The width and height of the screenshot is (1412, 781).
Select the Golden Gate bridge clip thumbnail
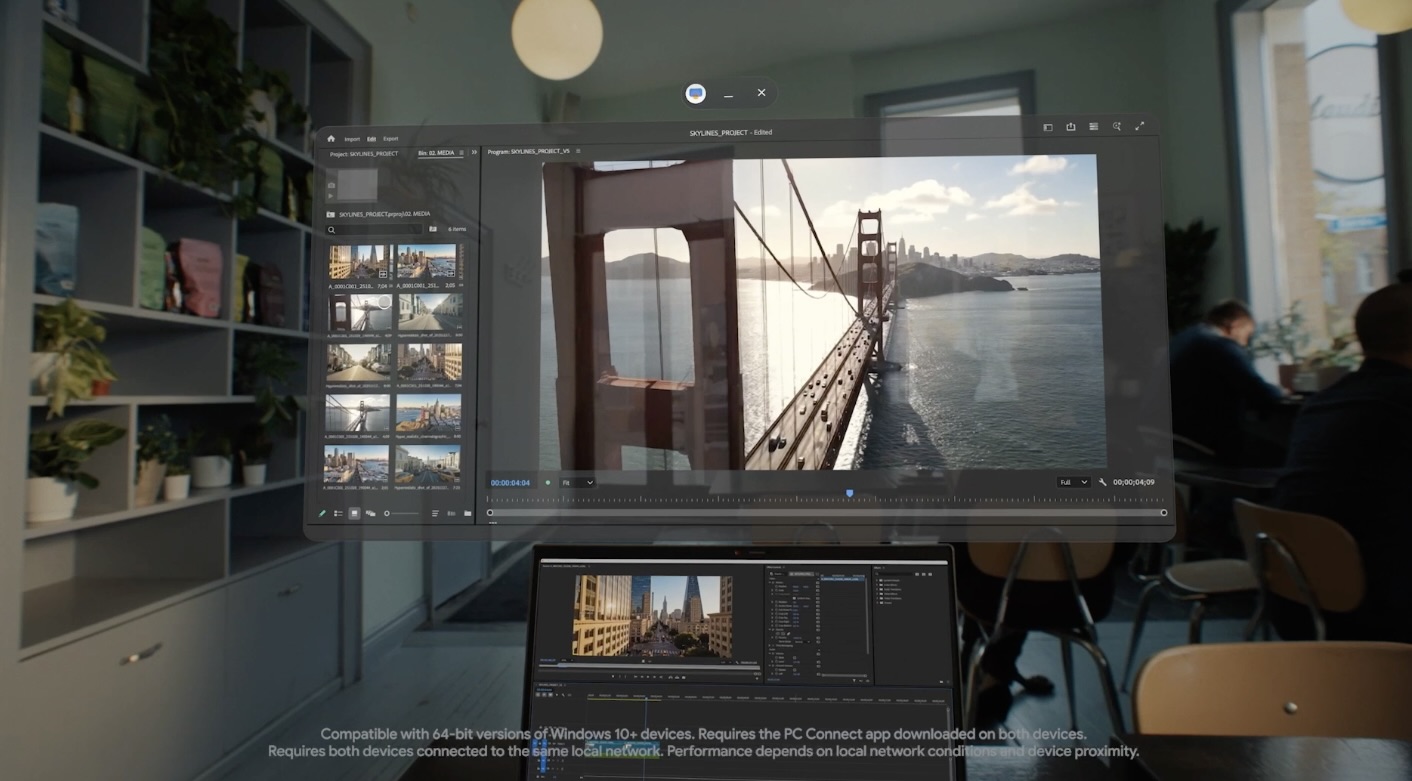tap(357, 312)
